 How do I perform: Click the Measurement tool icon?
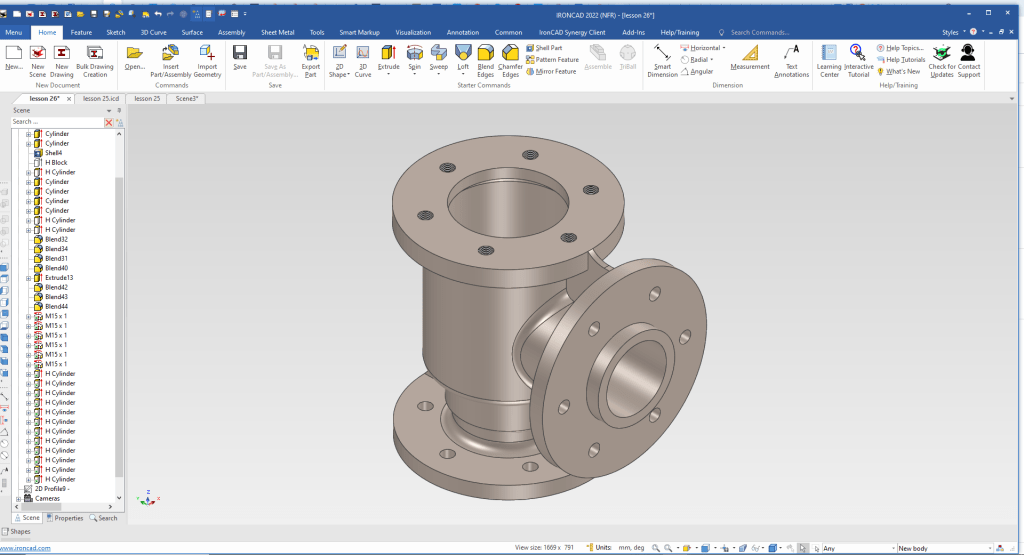pos(749,51)
